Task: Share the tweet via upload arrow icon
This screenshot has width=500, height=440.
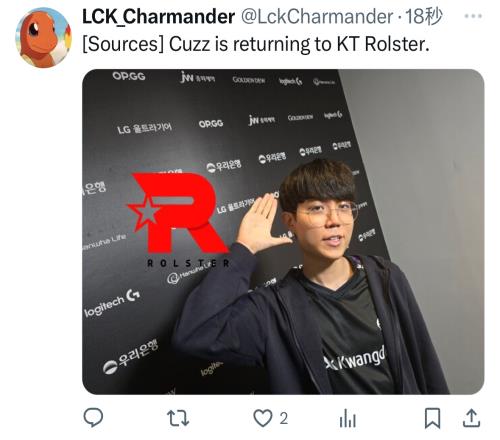Action: [472, 418]
